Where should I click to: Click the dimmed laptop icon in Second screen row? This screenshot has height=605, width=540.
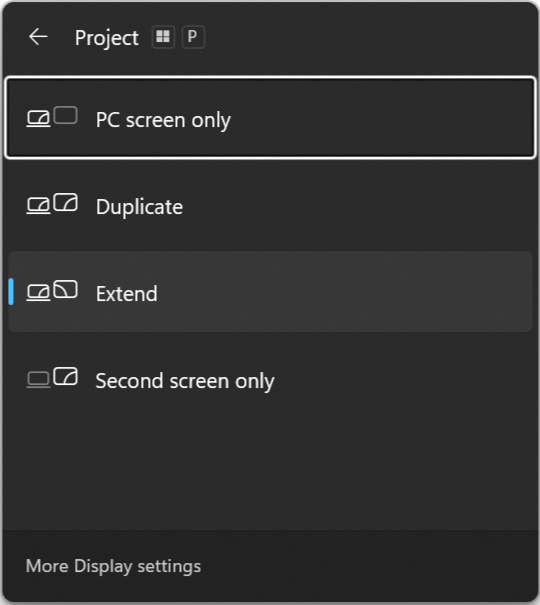pos(38,379)
